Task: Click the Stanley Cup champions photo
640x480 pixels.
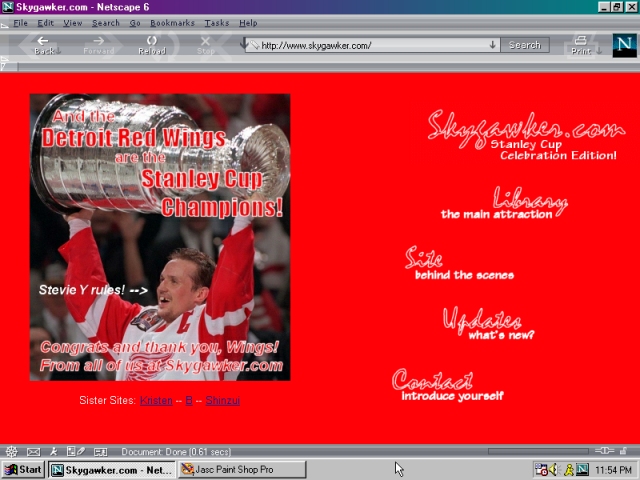Action: pos(160,237)
